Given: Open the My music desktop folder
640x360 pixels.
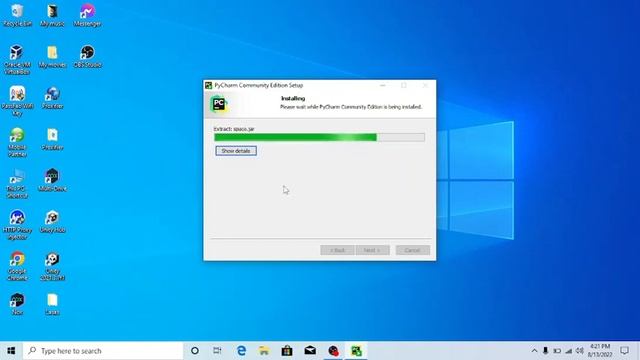Looking at the screenshot, I should click(52, 16).
